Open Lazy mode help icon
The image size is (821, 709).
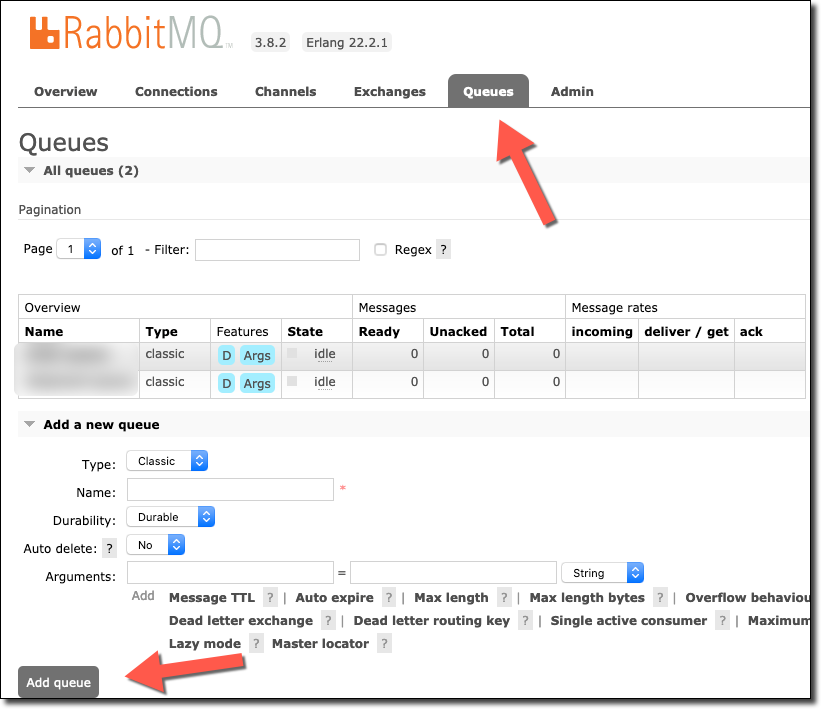click(x=256, y=644)
